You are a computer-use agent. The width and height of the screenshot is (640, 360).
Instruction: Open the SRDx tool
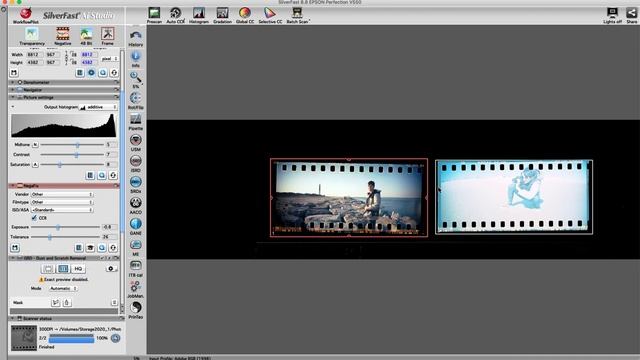coord(136,184)
